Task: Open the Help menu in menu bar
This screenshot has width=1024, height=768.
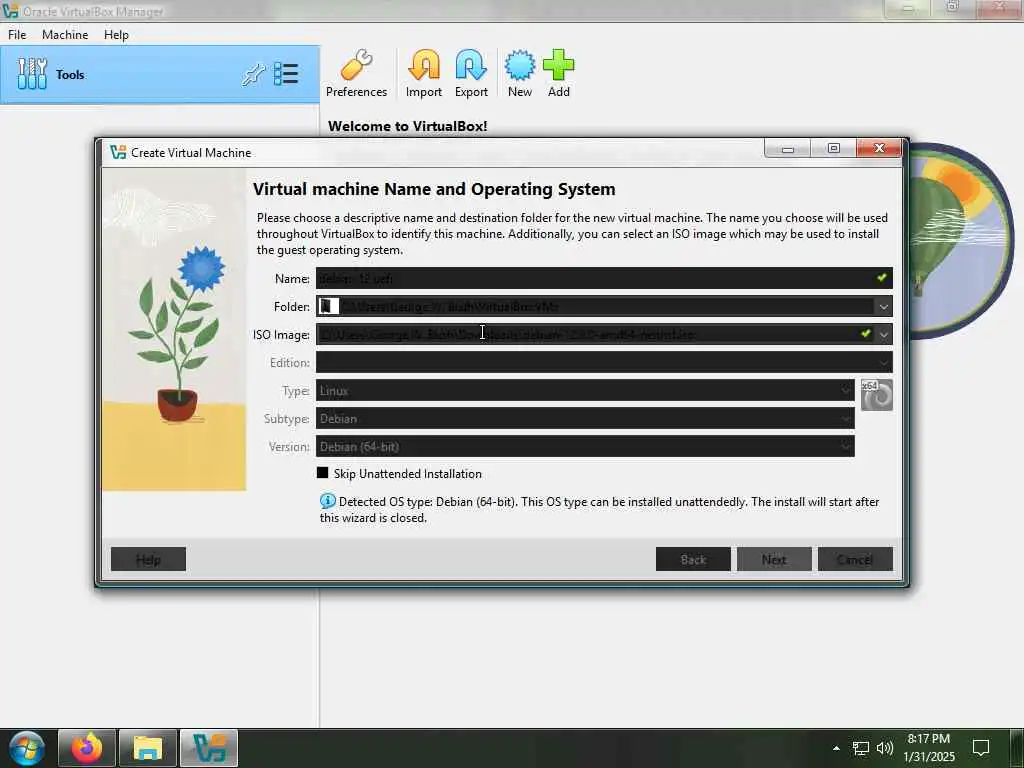Action: coord(116,35)
